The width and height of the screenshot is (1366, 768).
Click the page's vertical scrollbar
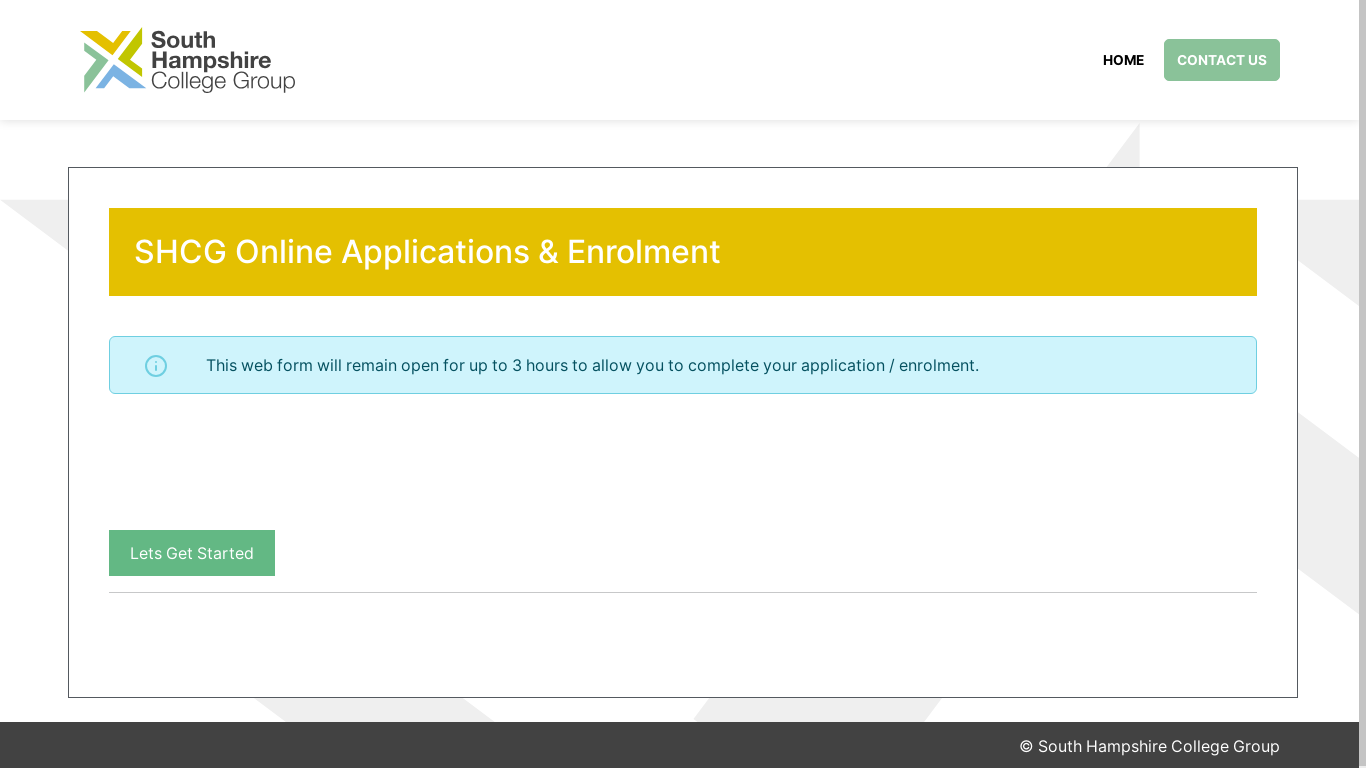[1362, 384]
